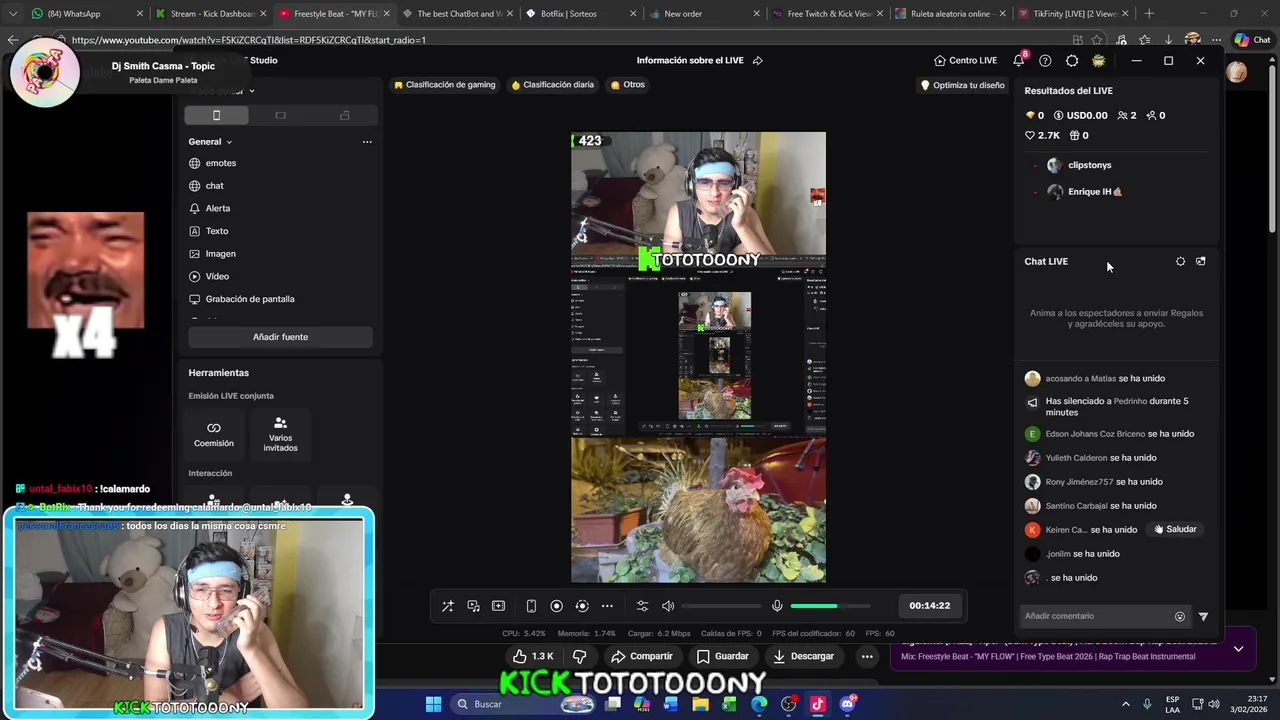The width and height of the screenshot is (1280, 720).
Task: Click the magic wand effects icon in the toolbar
Action: [x=448, y=606]
